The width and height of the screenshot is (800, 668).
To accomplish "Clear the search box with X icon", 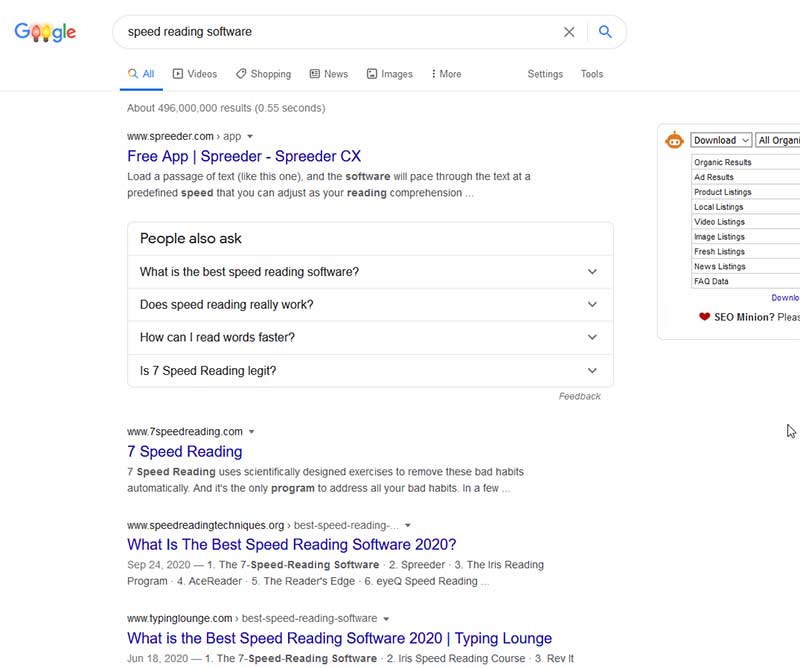I will 569,32.
